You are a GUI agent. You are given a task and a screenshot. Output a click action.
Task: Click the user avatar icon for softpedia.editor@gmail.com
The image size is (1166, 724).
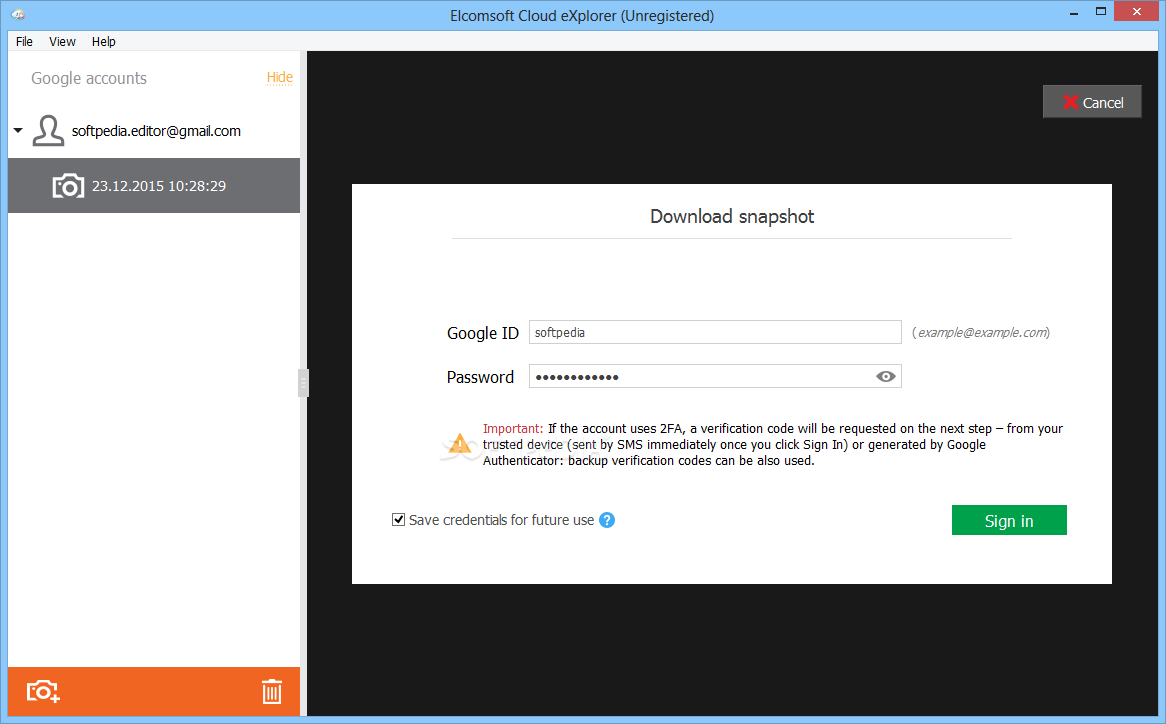click(48, 131)
